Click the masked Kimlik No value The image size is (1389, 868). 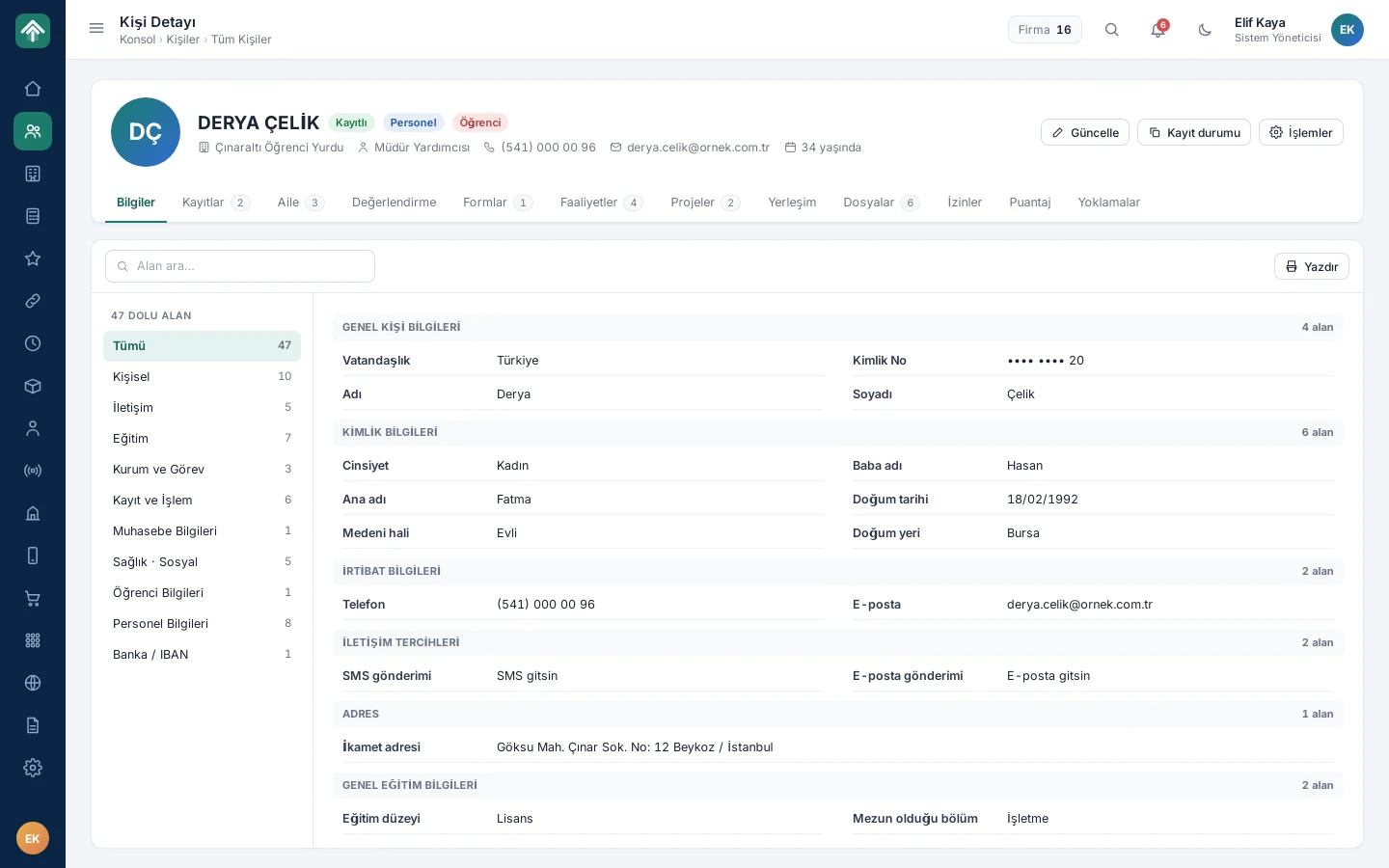[x=1046, y=361]
